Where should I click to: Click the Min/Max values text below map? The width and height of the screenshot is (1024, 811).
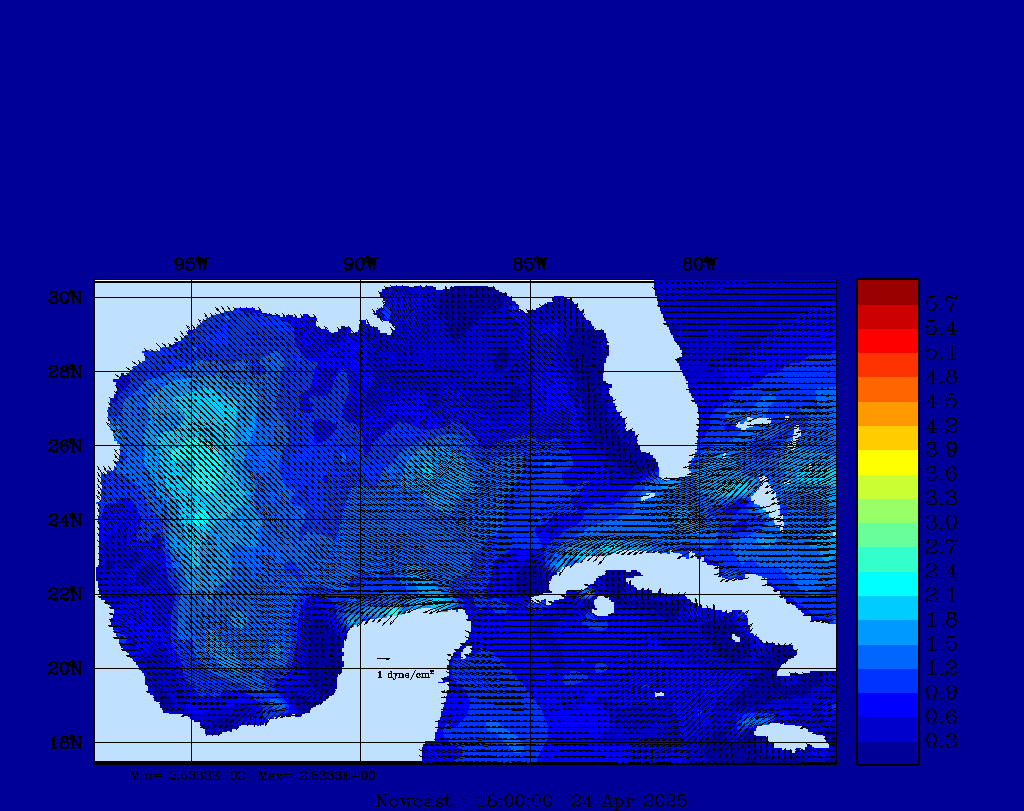tap(253, 775)
